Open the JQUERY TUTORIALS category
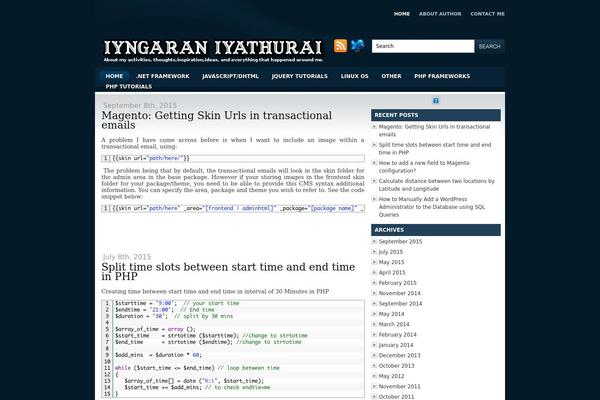 [300, 76]
